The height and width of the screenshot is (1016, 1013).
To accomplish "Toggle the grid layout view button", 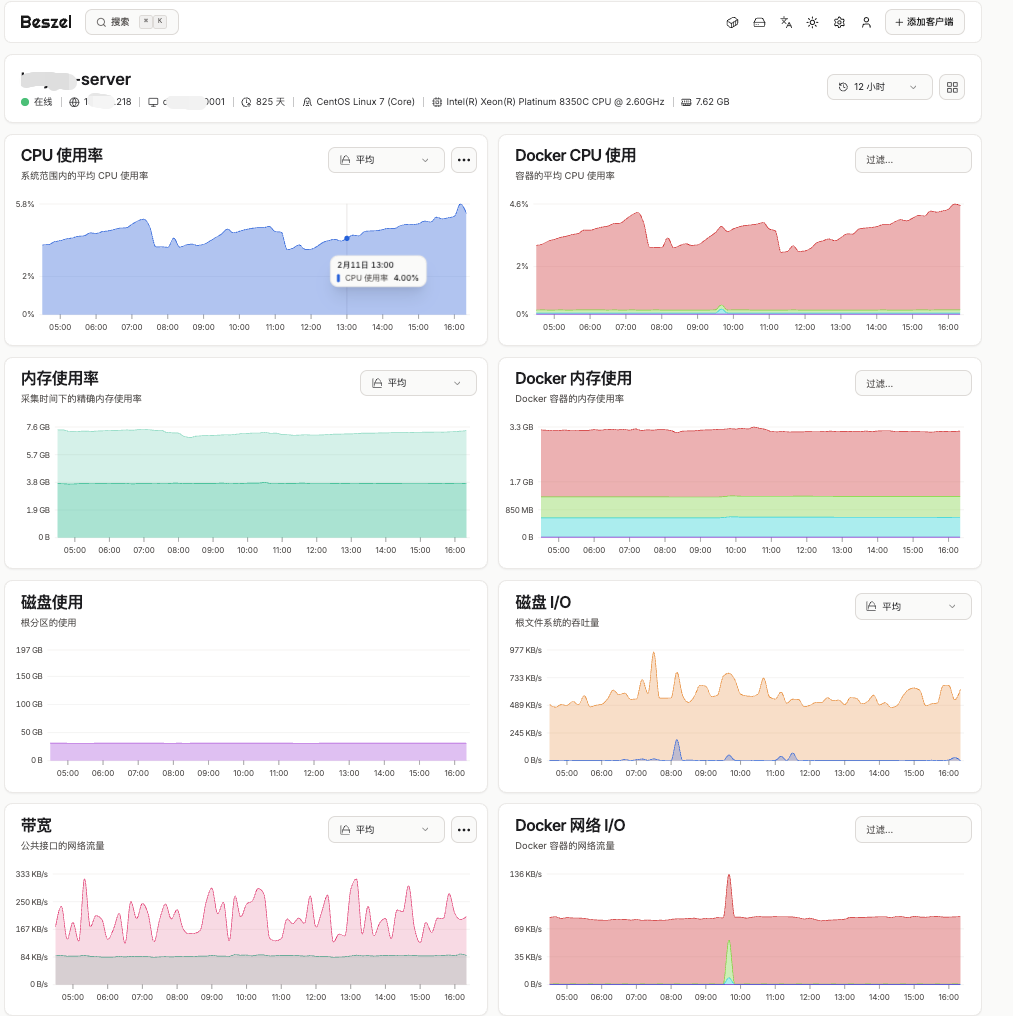I will 952,87.
